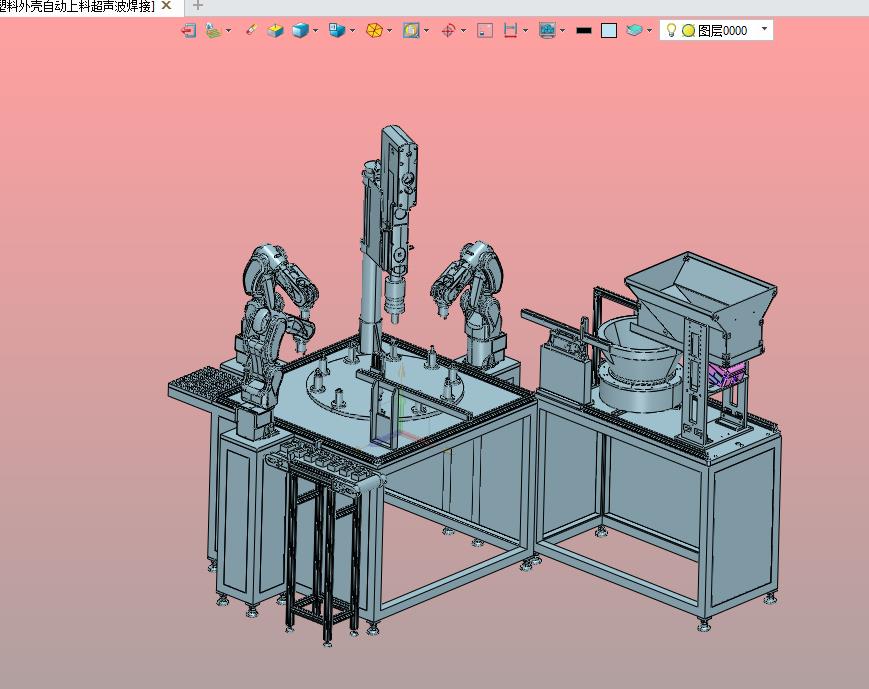Open the monitor display dropdown arrow
The height and width of the screenshot is (689, 869).
(563, 30)
